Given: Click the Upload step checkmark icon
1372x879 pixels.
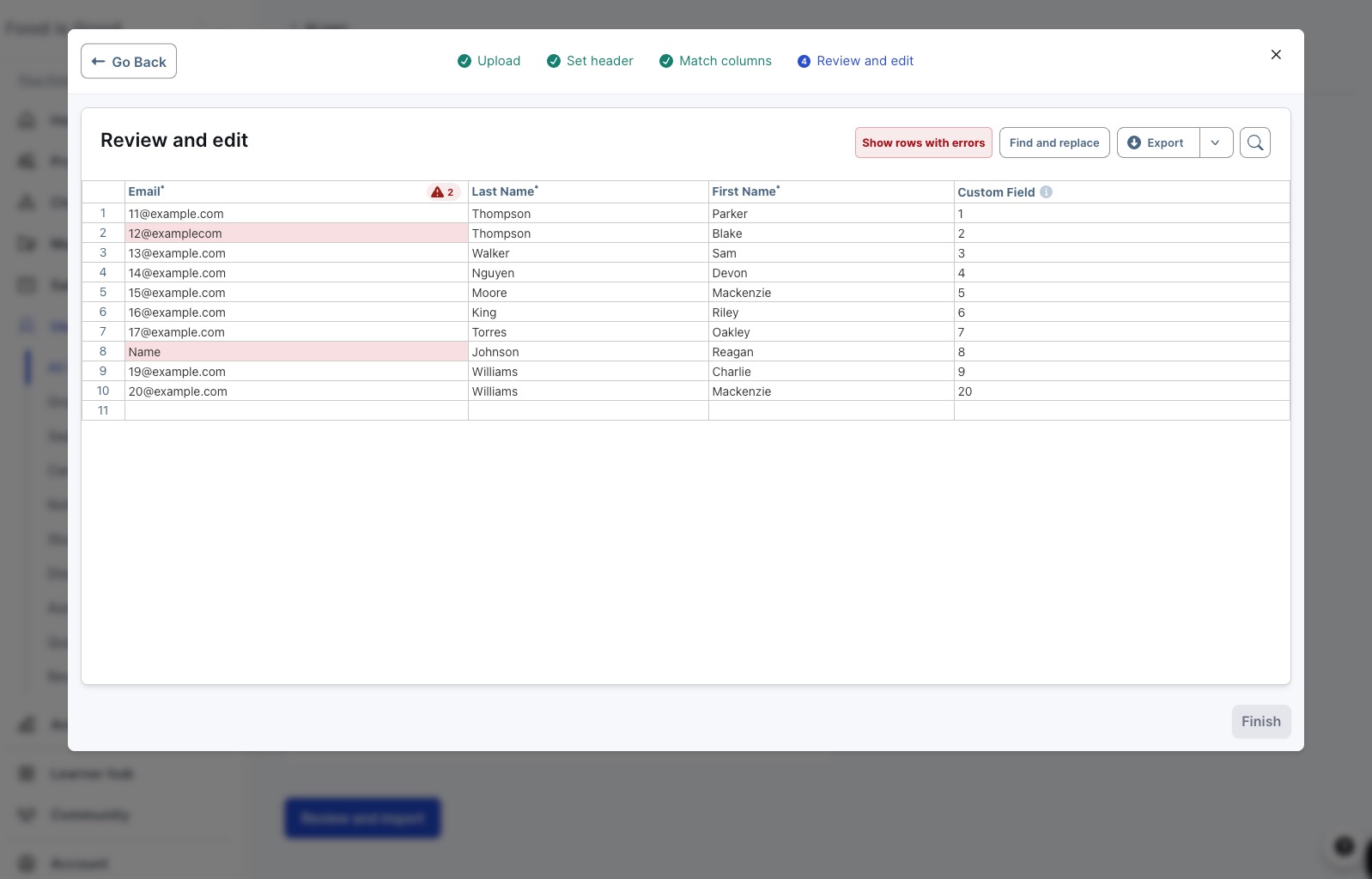Looking at the screenshot, I should pyautogui.click(x=464, y=61).
